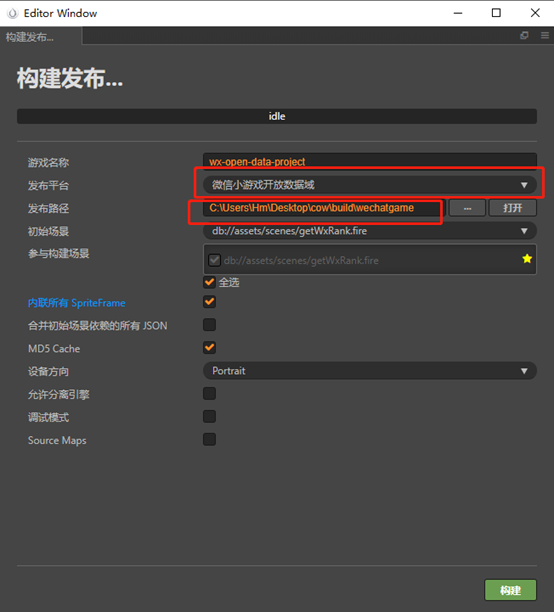Click the yellow star initial scene marker
This screenshot has height=612, width=554.
point(527,258)
